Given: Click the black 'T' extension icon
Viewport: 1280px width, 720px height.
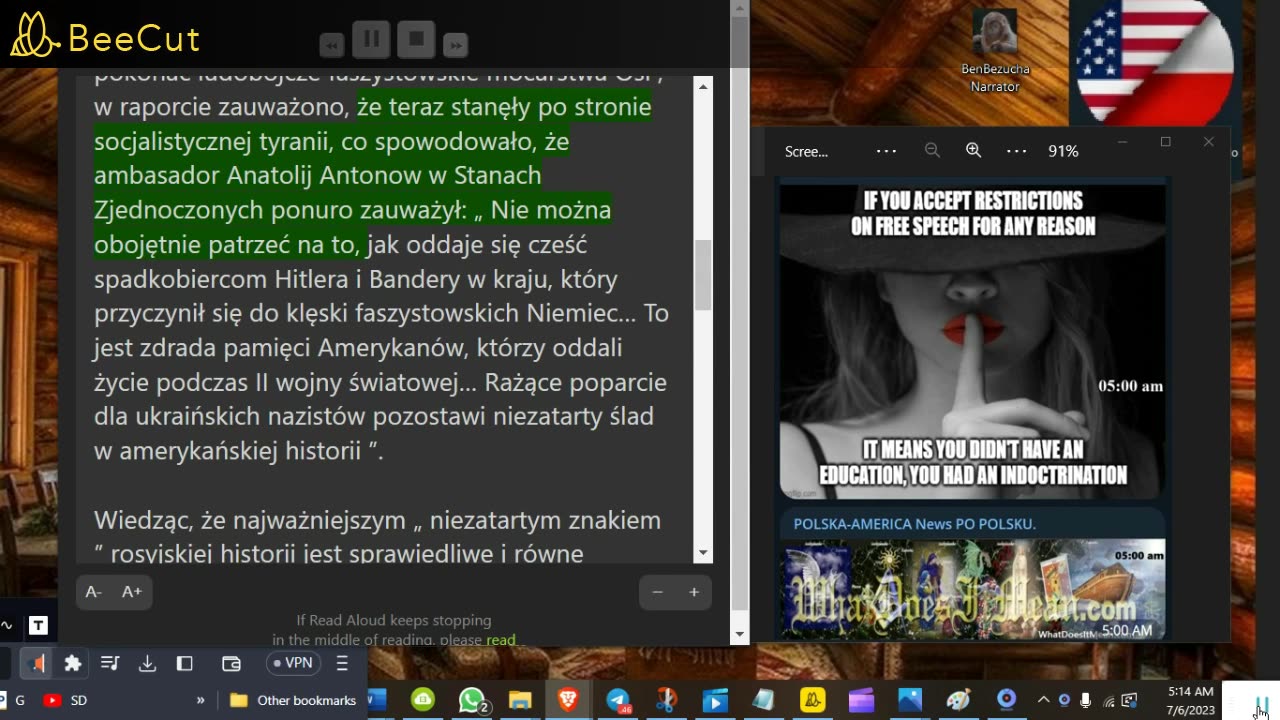Looking at the screenshot, I should 38,626.
